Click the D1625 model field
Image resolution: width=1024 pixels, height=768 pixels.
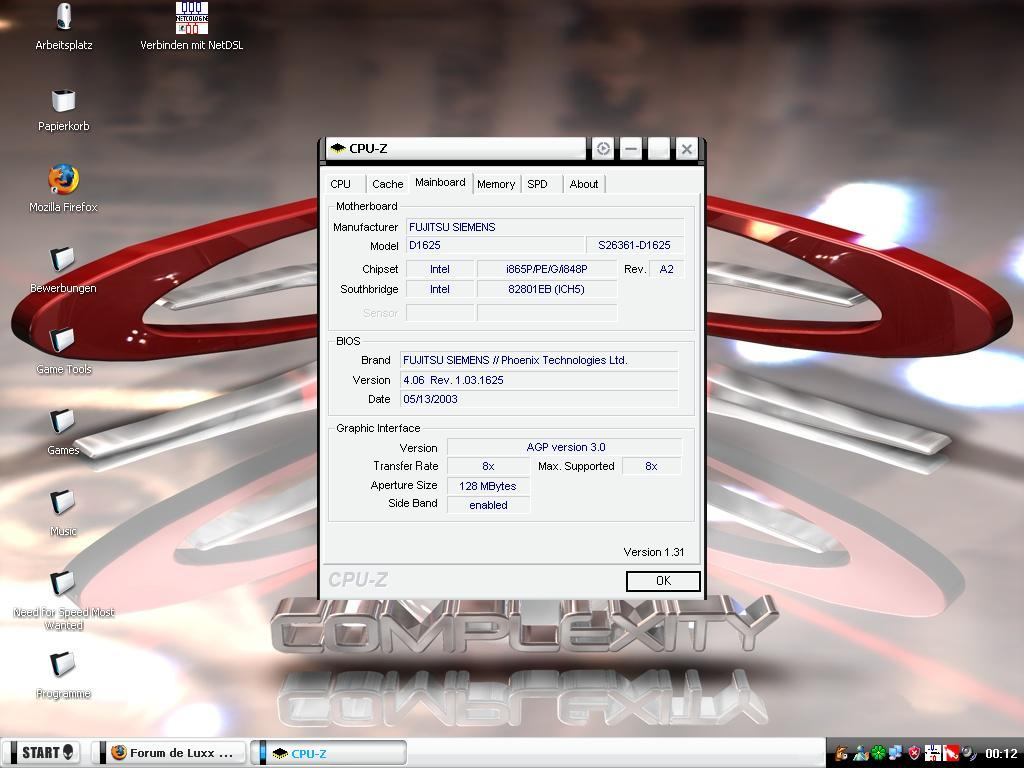tap(495, 245)
